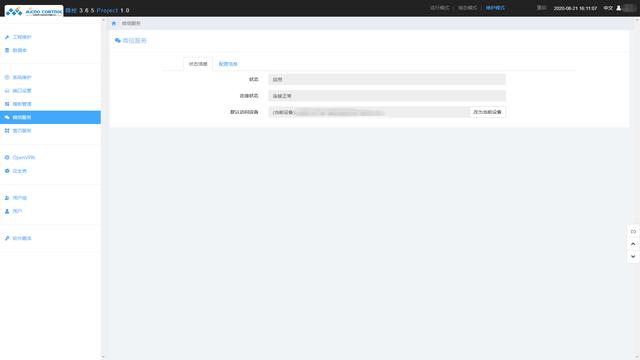Click the WeChat icon beside page title
Screen dimensions: 640x360
click(x=118, y=40)
